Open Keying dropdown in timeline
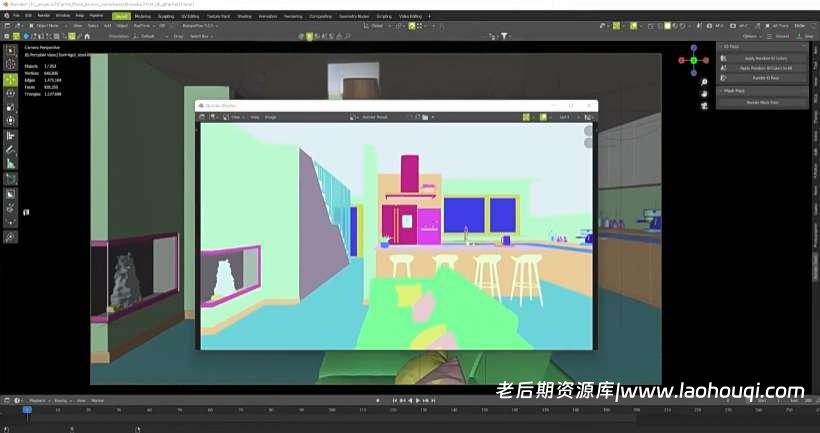This screenshot has height=433, width=820. [x=63, y=401]
